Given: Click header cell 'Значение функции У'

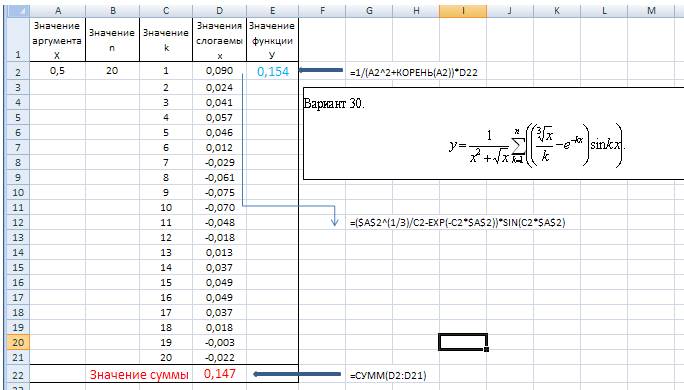Looking at the screenshot, I should pos(273,40).
